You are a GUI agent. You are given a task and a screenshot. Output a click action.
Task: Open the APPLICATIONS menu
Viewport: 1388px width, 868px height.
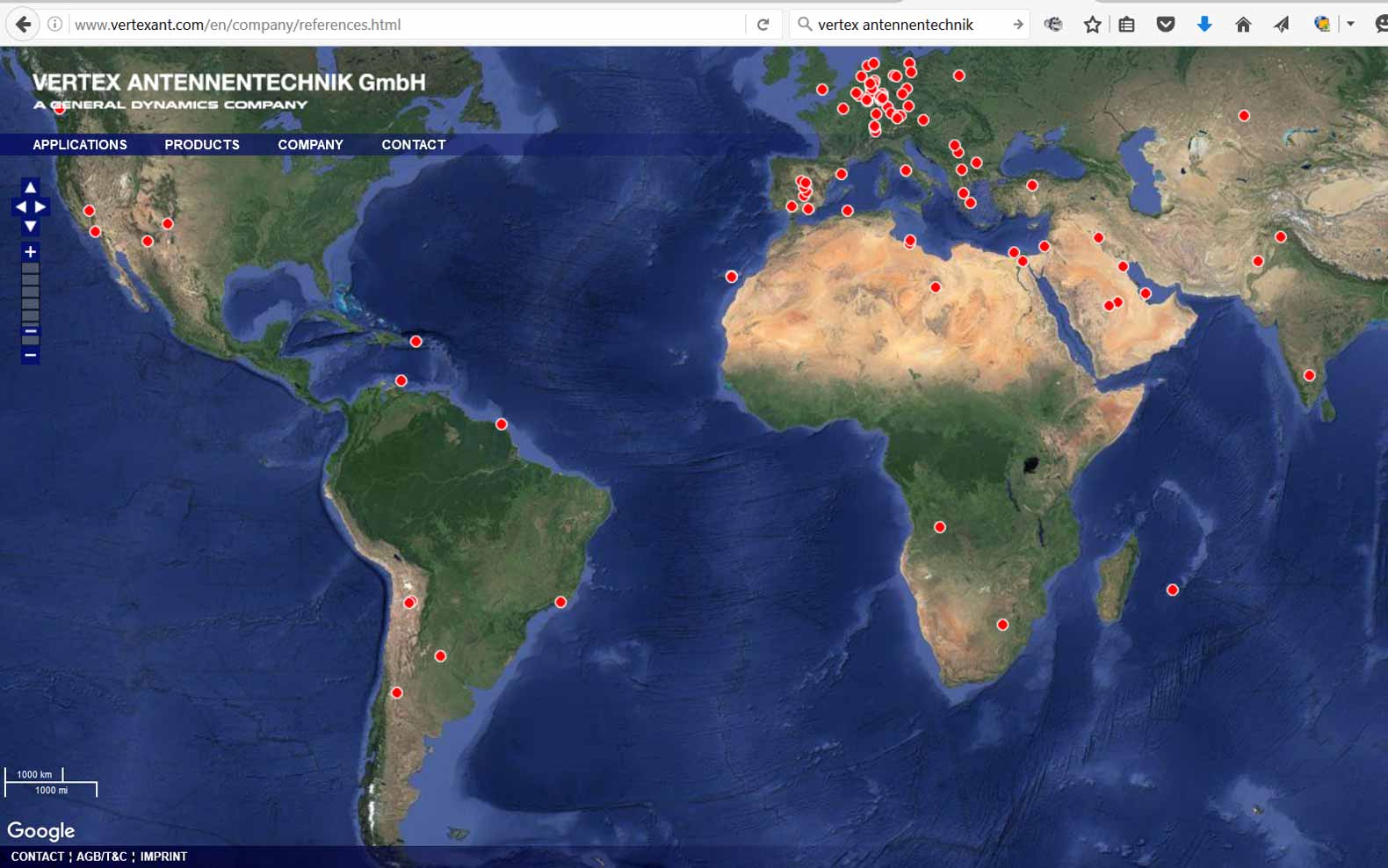80,145
